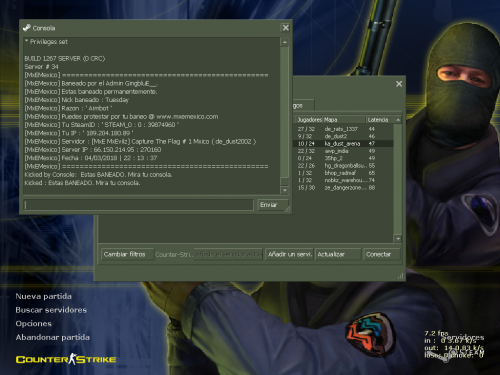
Task: Click the Counter-Strike logo
Action: pyautogui.click(x=66, y=359)
